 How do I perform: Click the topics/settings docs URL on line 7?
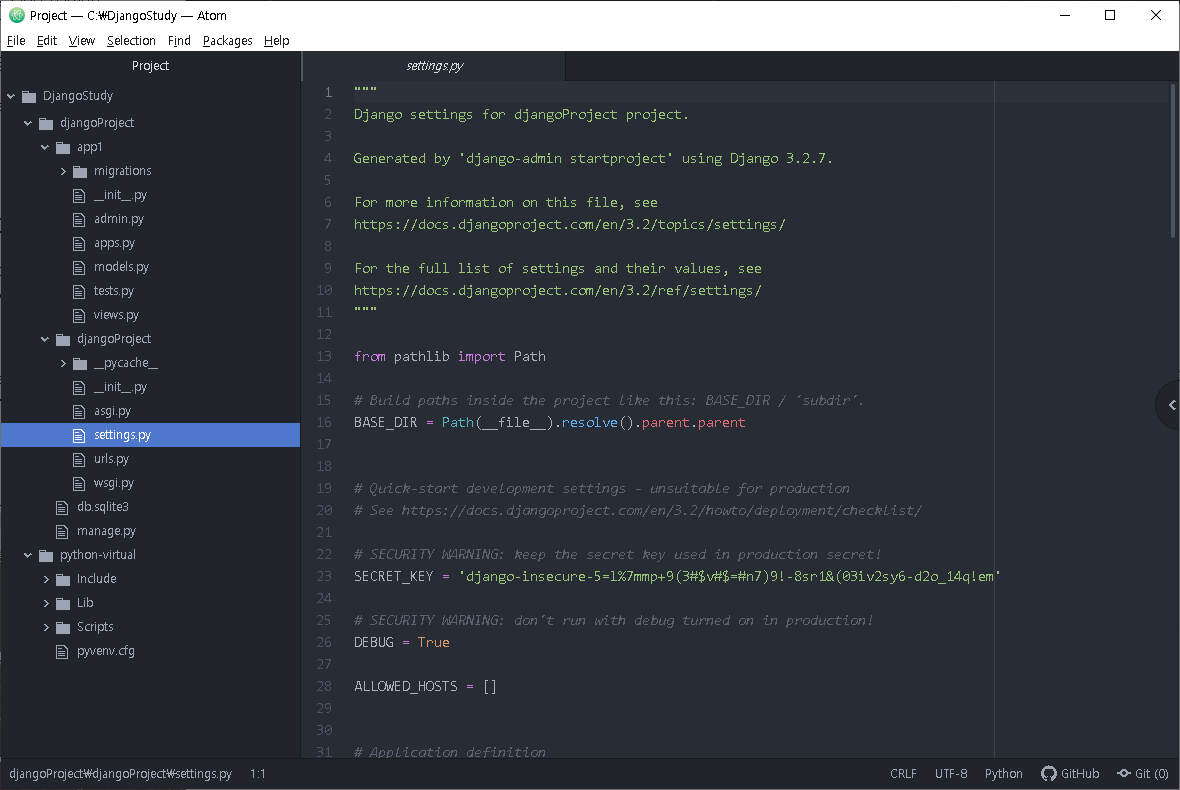tap(569, 224)
